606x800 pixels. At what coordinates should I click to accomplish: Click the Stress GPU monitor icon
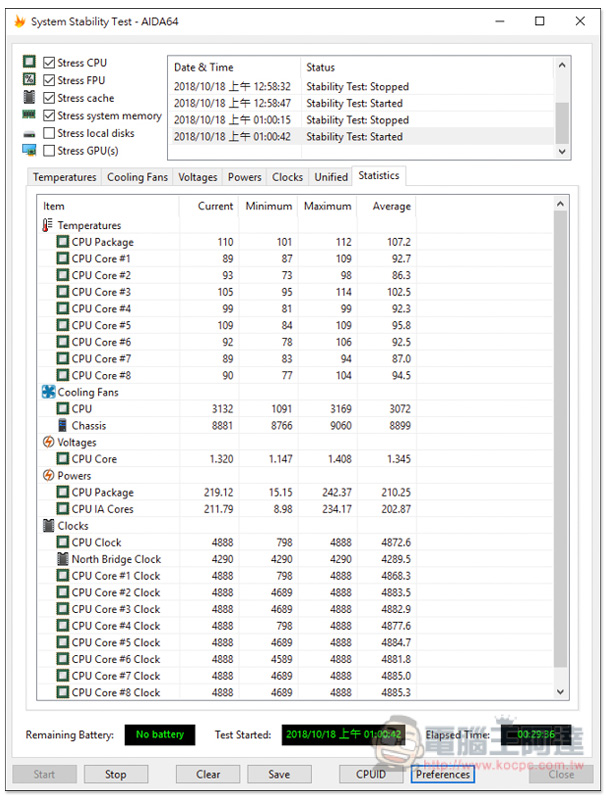tap(29, 150)
